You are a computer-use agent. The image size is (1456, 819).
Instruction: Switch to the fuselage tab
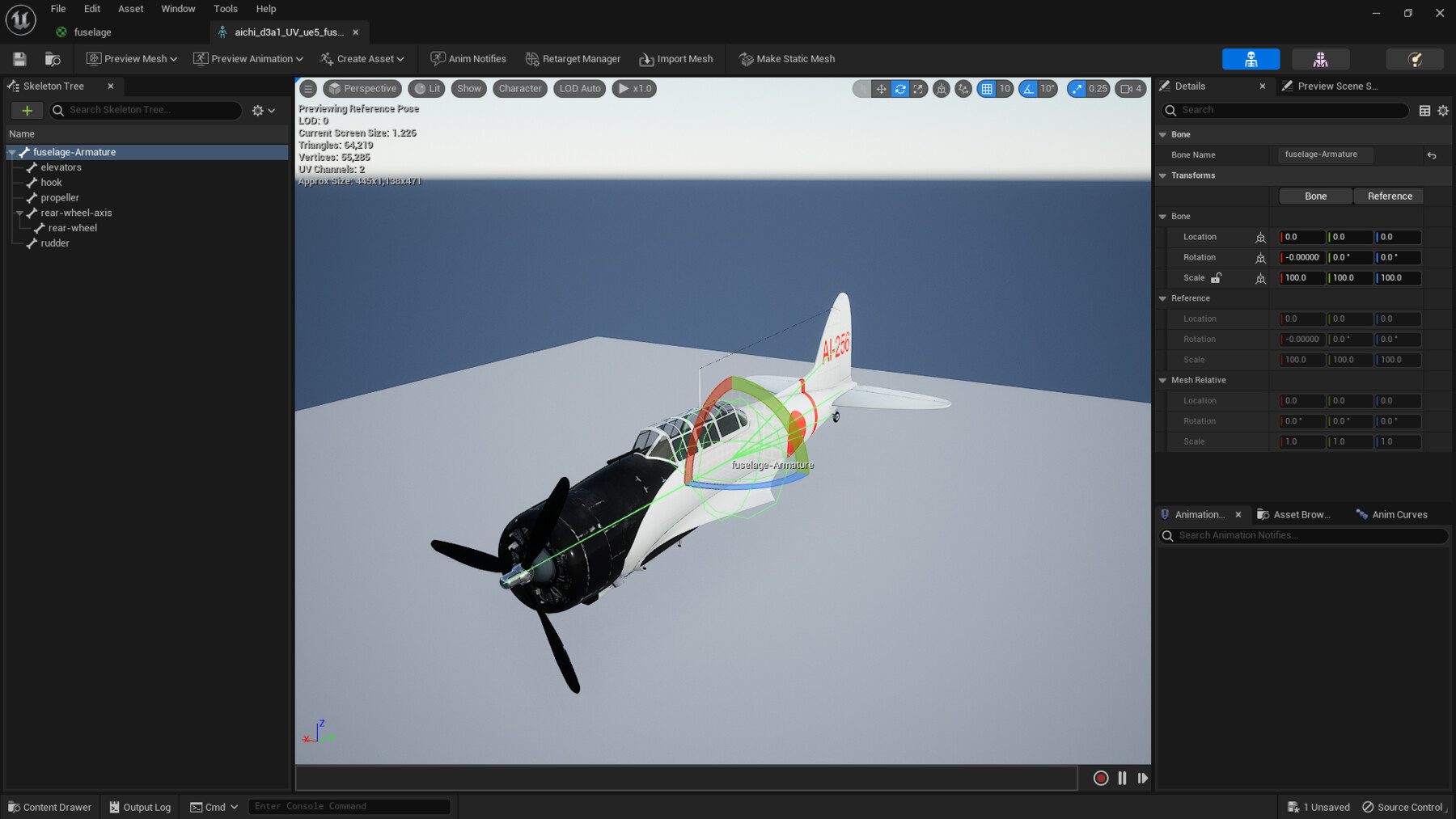tap(91, 32)
